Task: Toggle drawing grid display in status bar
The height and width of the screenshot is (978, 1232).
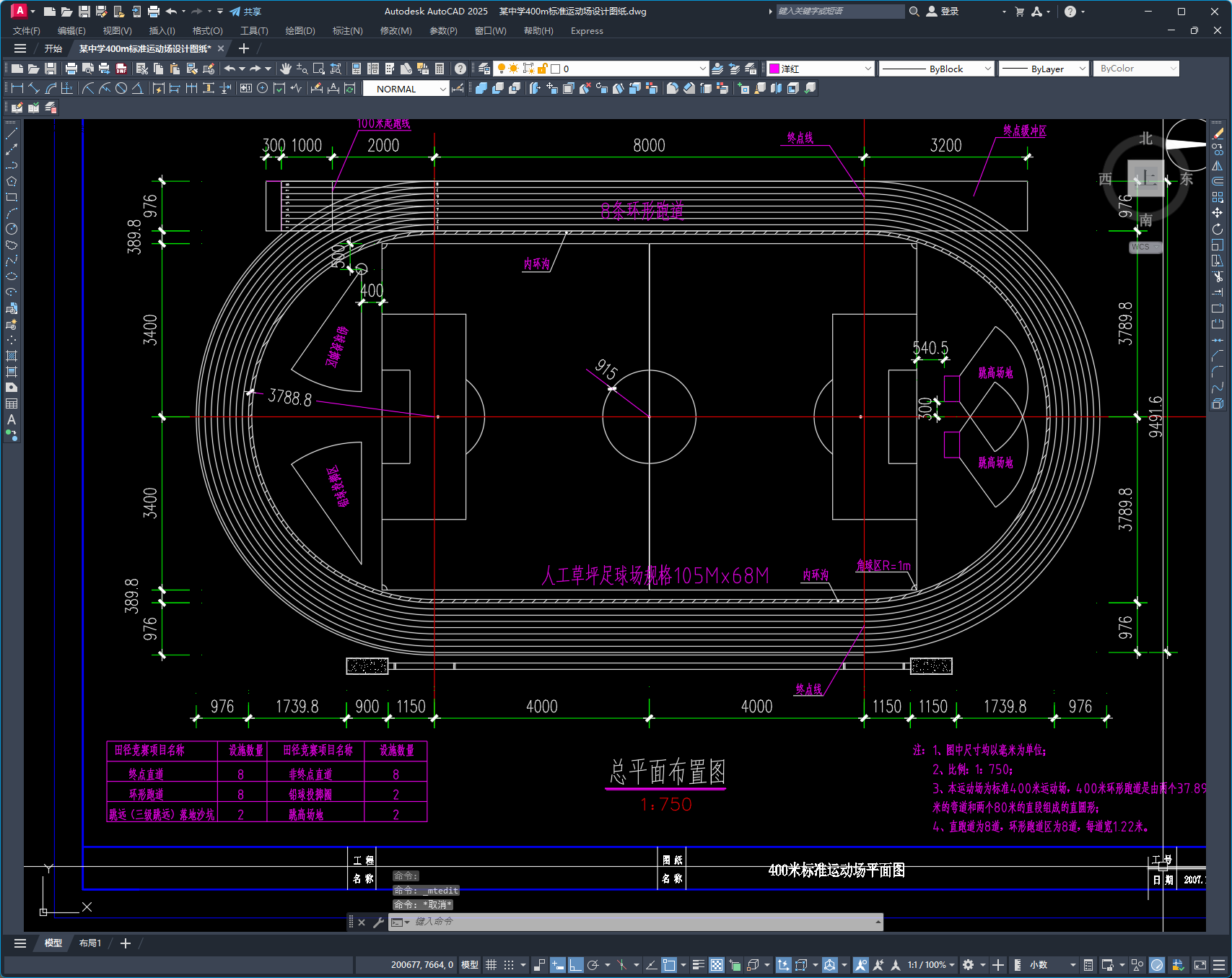Action: coord(492,965)
